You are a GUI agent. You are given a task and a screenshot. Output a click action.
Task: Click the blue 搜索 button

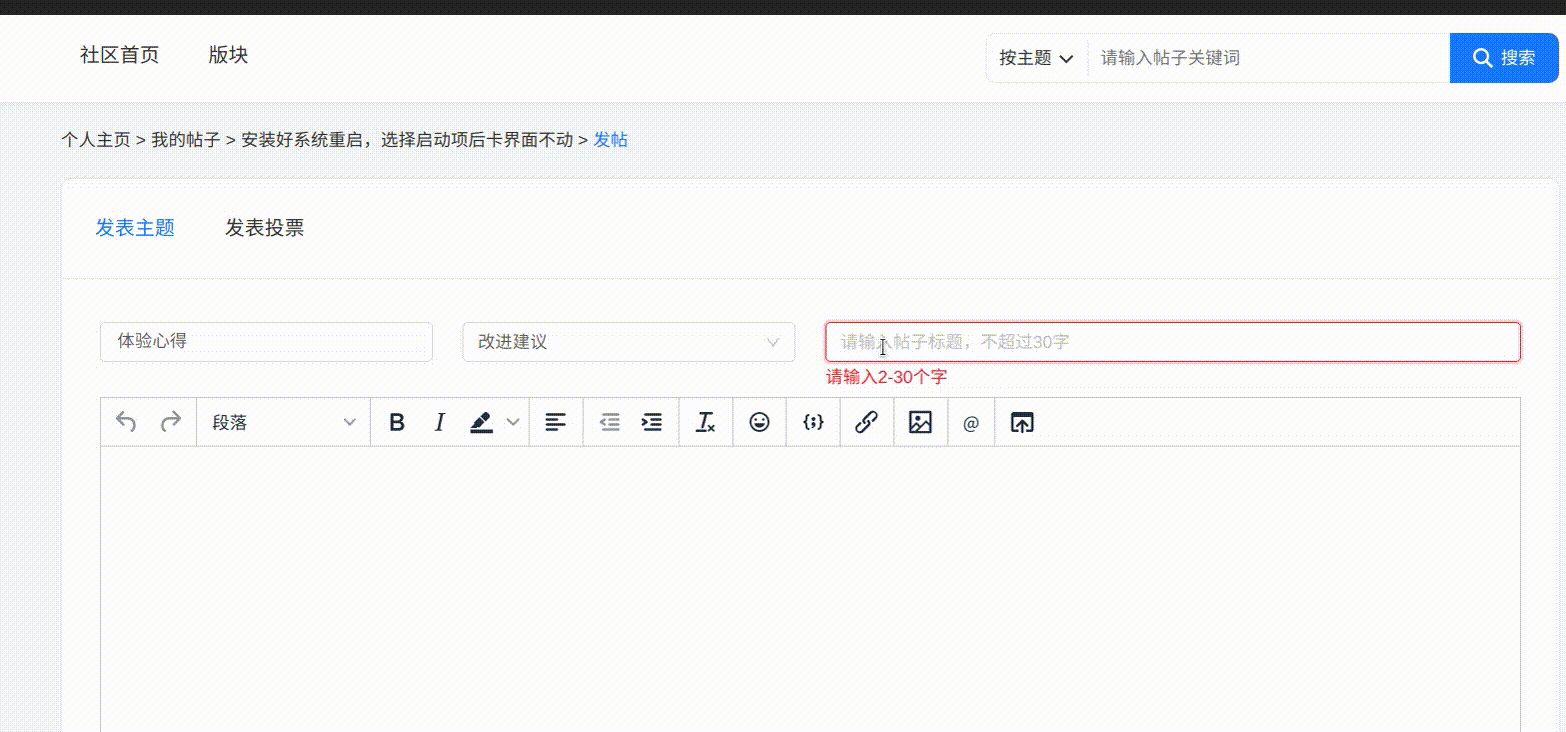click(x=1503, y=58)
